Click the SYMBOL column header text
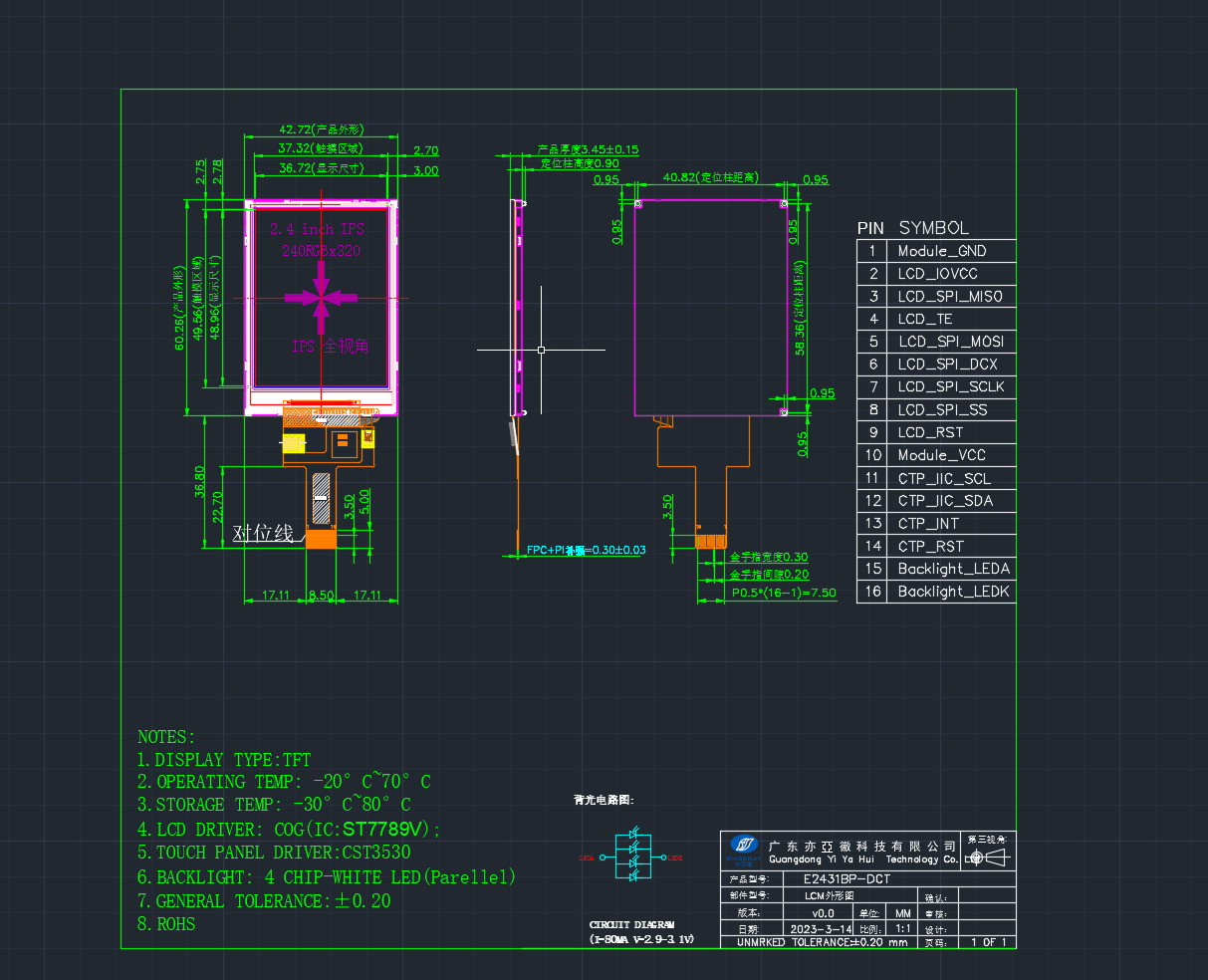 934,227
